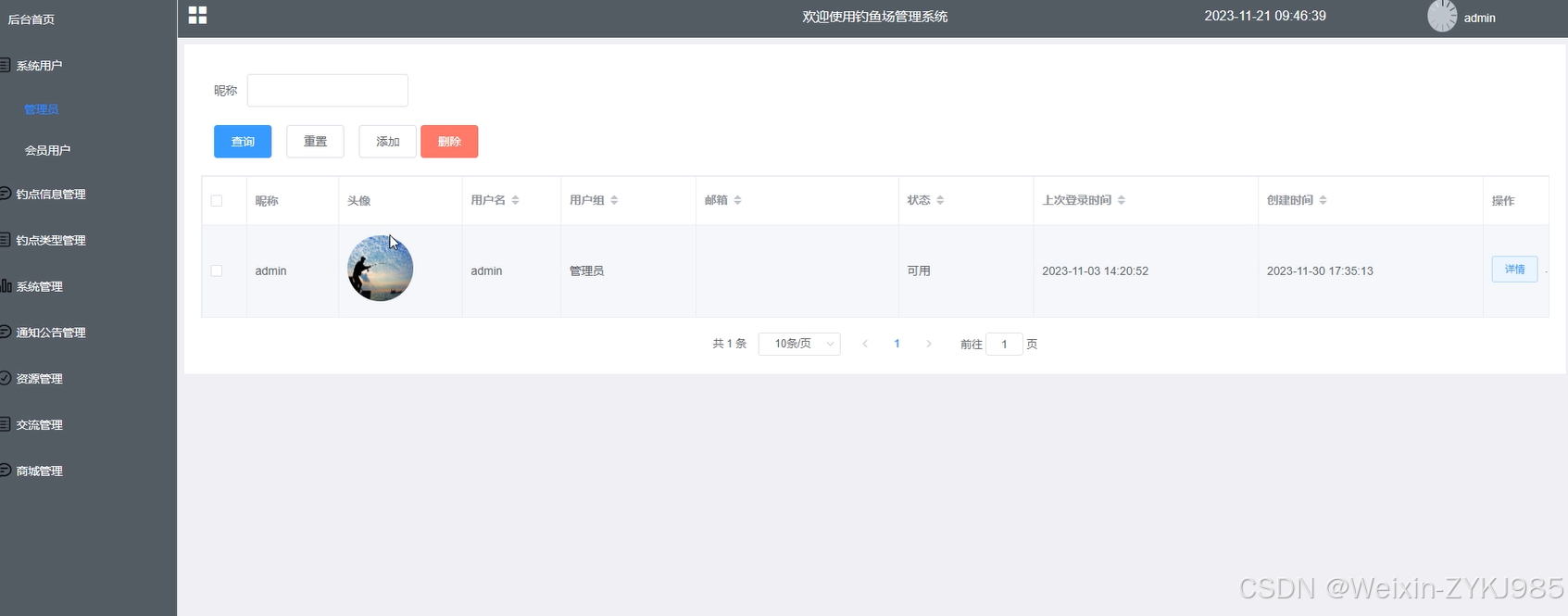Select 会员用户 submenu item

coord(47,150)
